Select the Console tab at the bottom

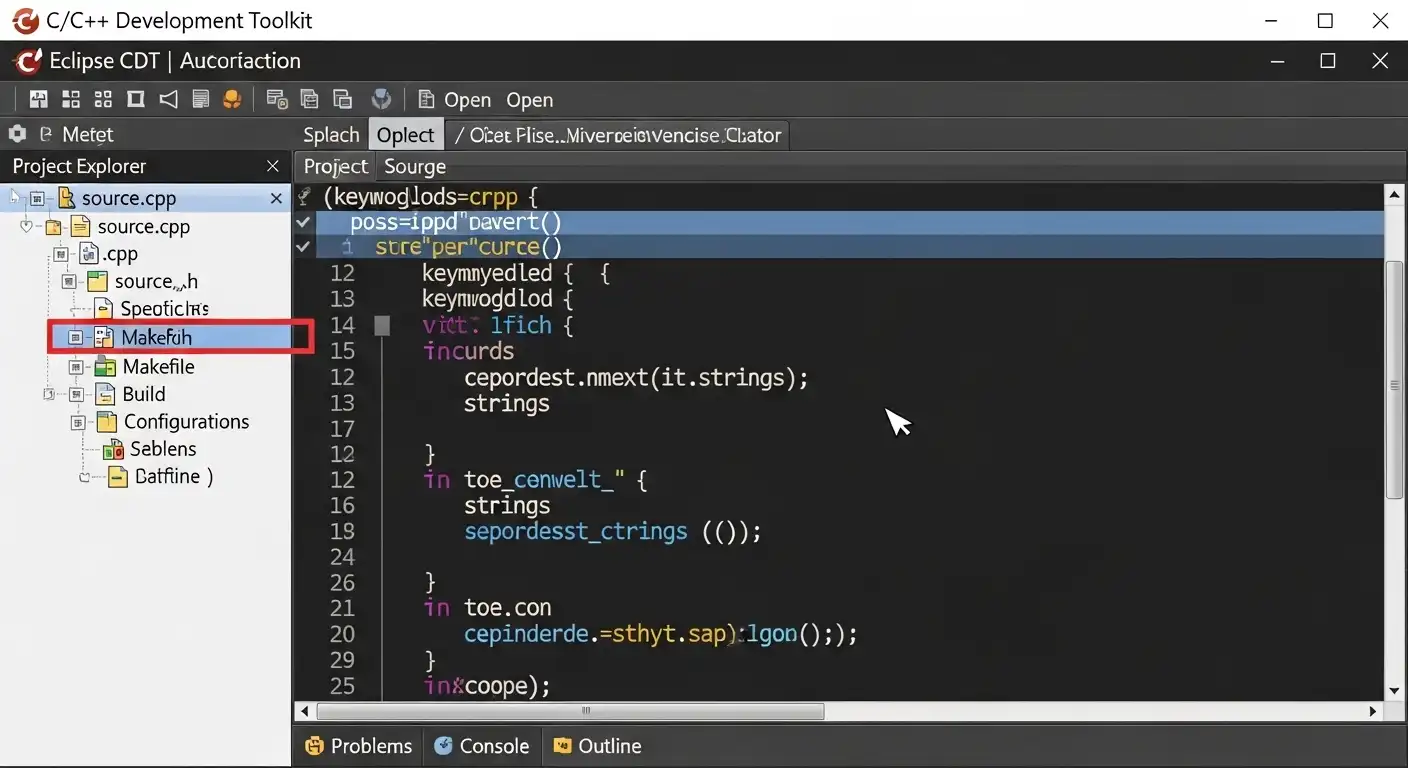[482, 745]
